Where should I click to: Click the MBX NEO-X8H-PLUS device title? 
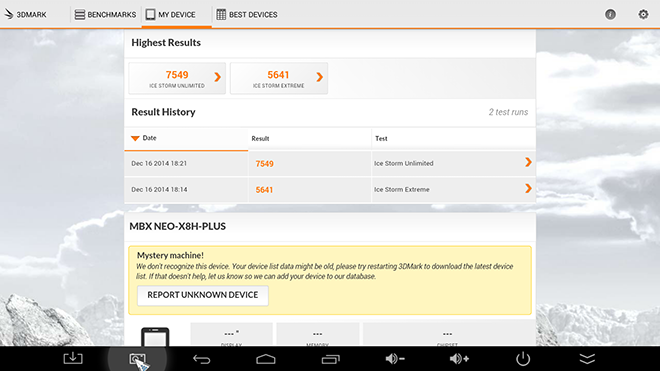coord(178,226)
